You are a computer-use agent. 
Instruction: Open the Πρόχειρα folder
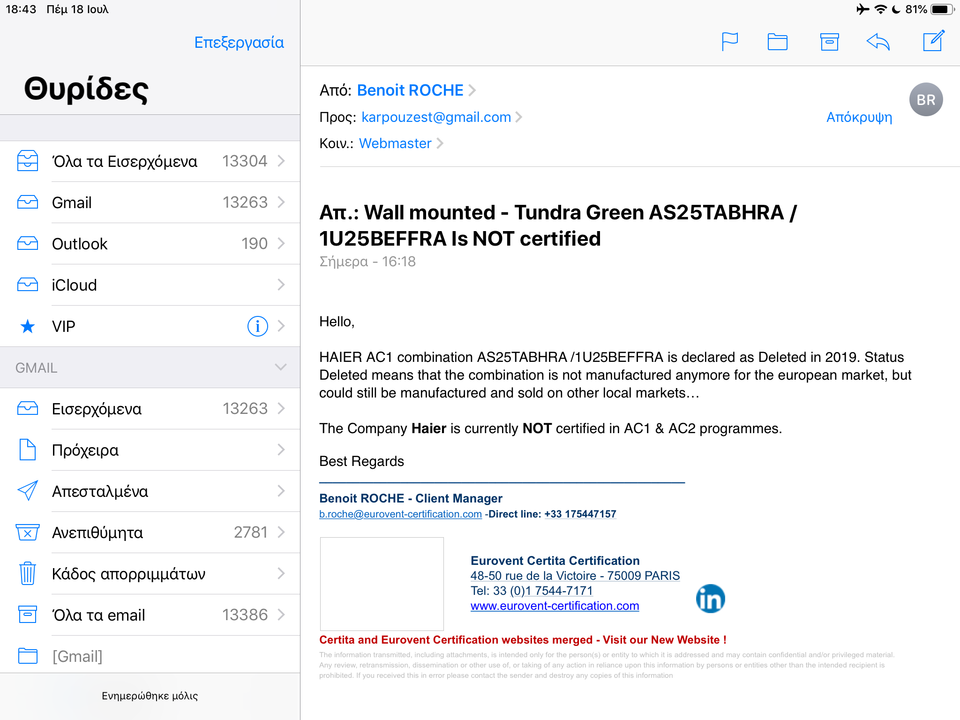point(150,449)
